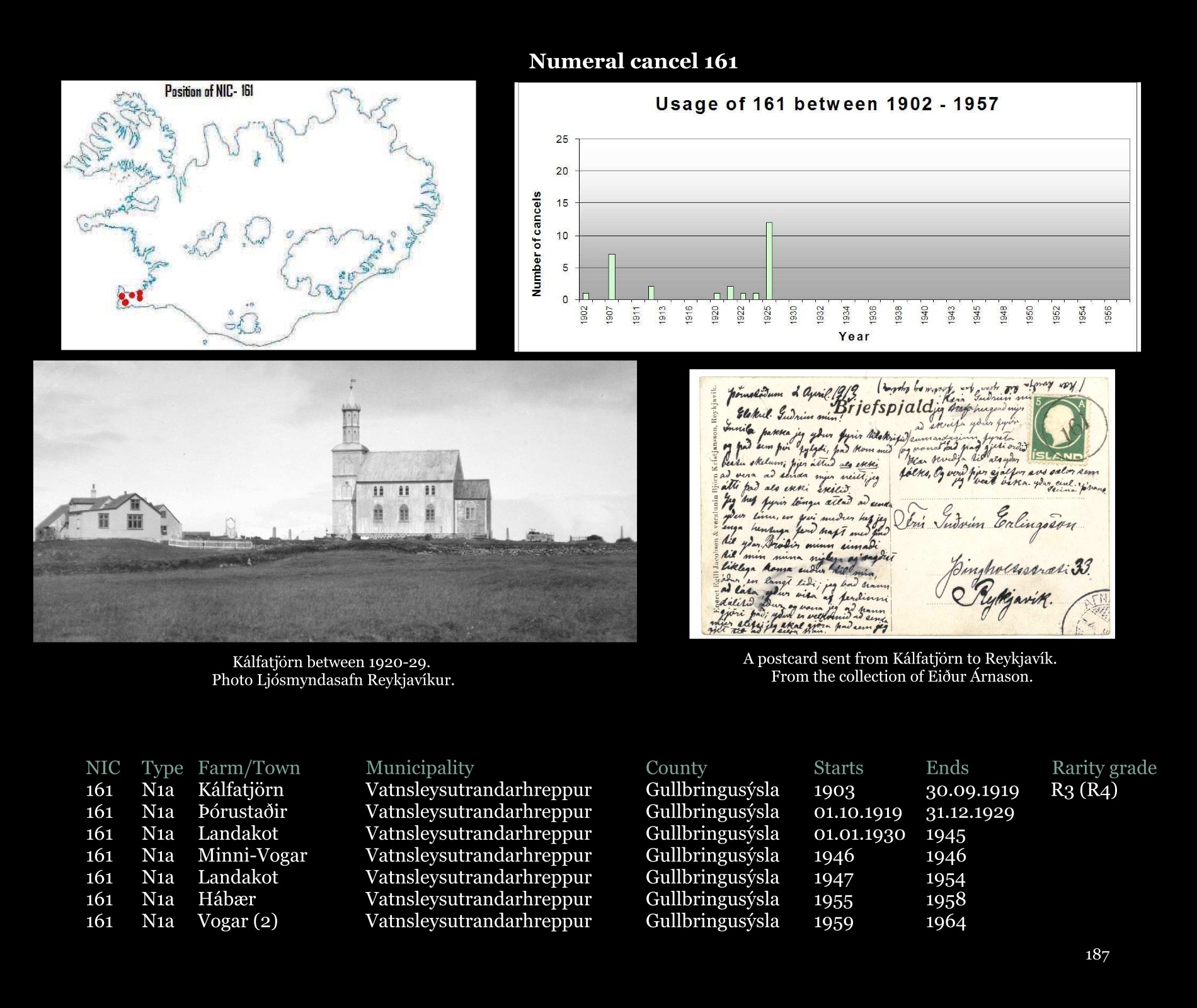Click the green Island stamp on the postcard
This screenshot has width=1197, height=1008.
tap(1060, 430)
